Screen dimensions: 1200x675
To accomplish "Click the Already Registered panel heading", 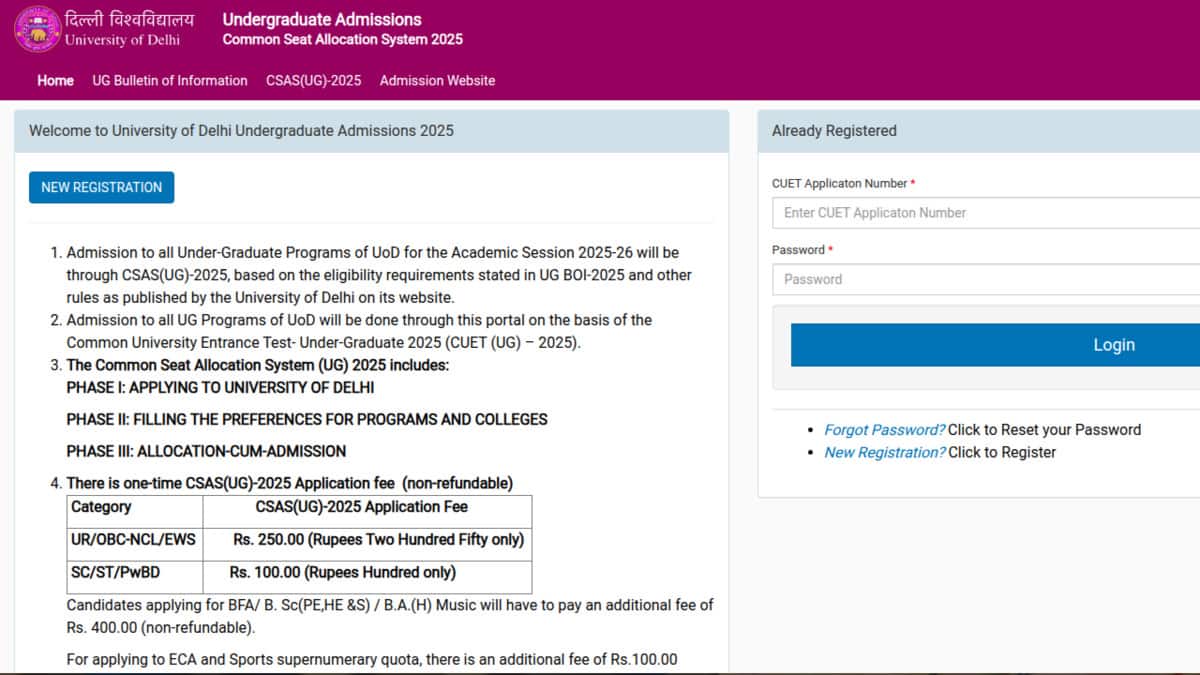I will [x=834, y=131].
